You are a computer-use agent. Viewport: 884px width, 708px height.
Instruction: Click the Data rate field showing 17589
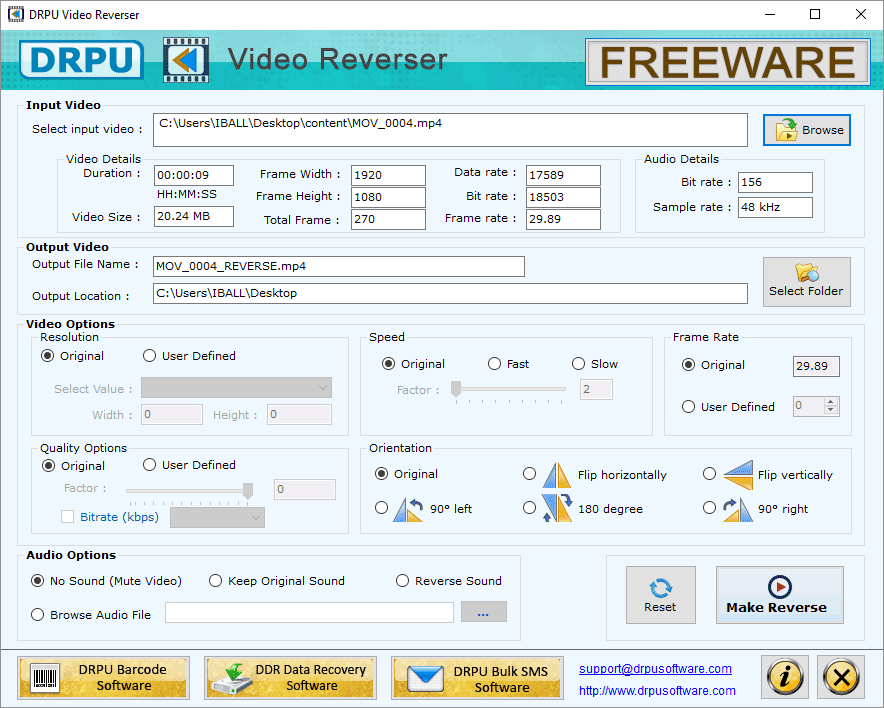tap(563, 175)
